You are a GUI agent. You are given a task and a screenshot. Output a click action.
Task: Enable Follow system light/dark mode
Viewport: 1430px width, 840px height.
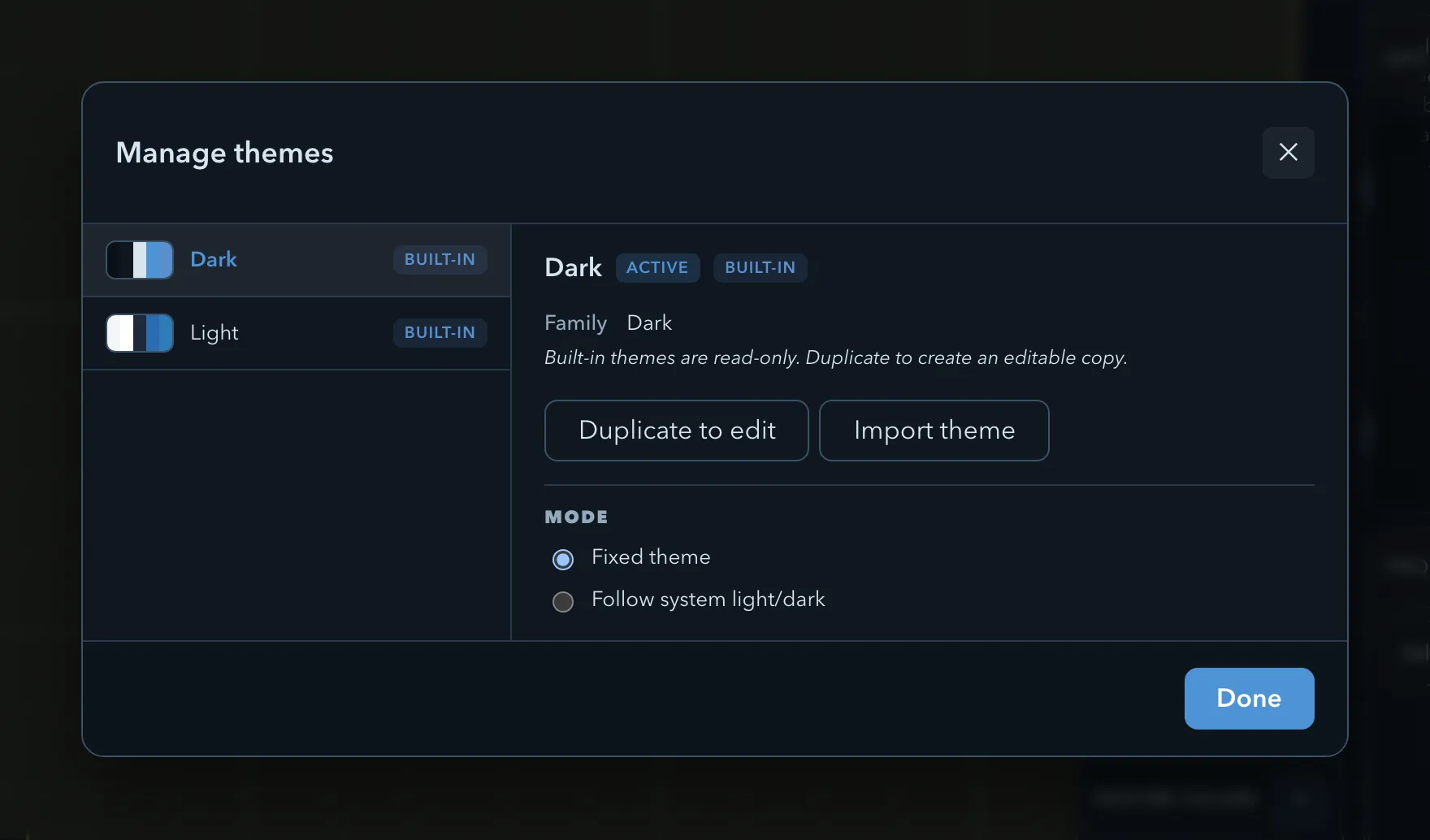(563, 601)
